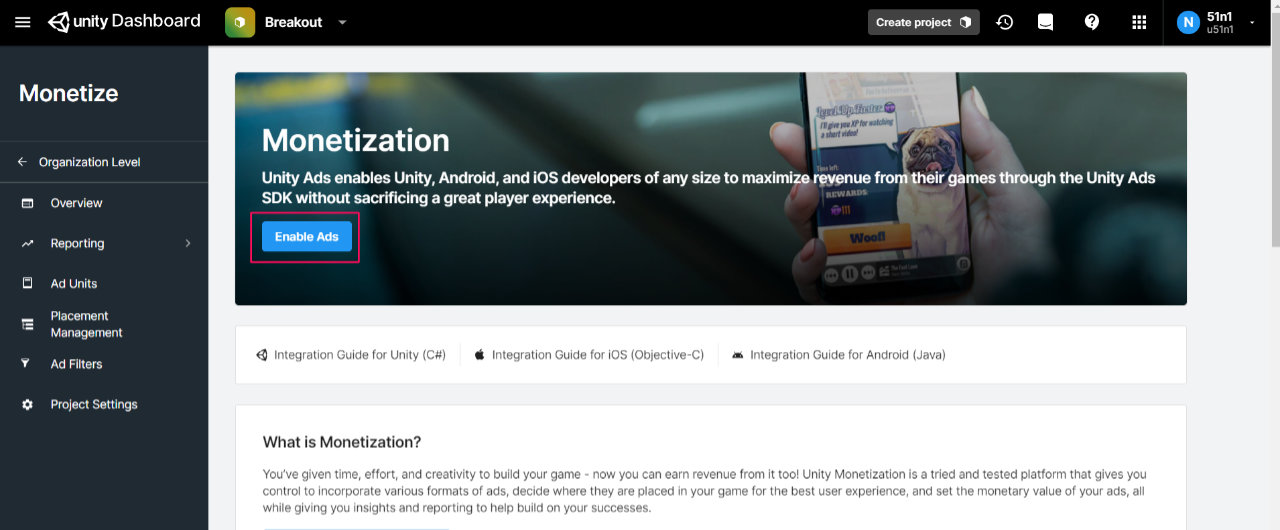Click the Unity logo before Integration Guide
The image size is (1280, 530).
tap(262, 355)
